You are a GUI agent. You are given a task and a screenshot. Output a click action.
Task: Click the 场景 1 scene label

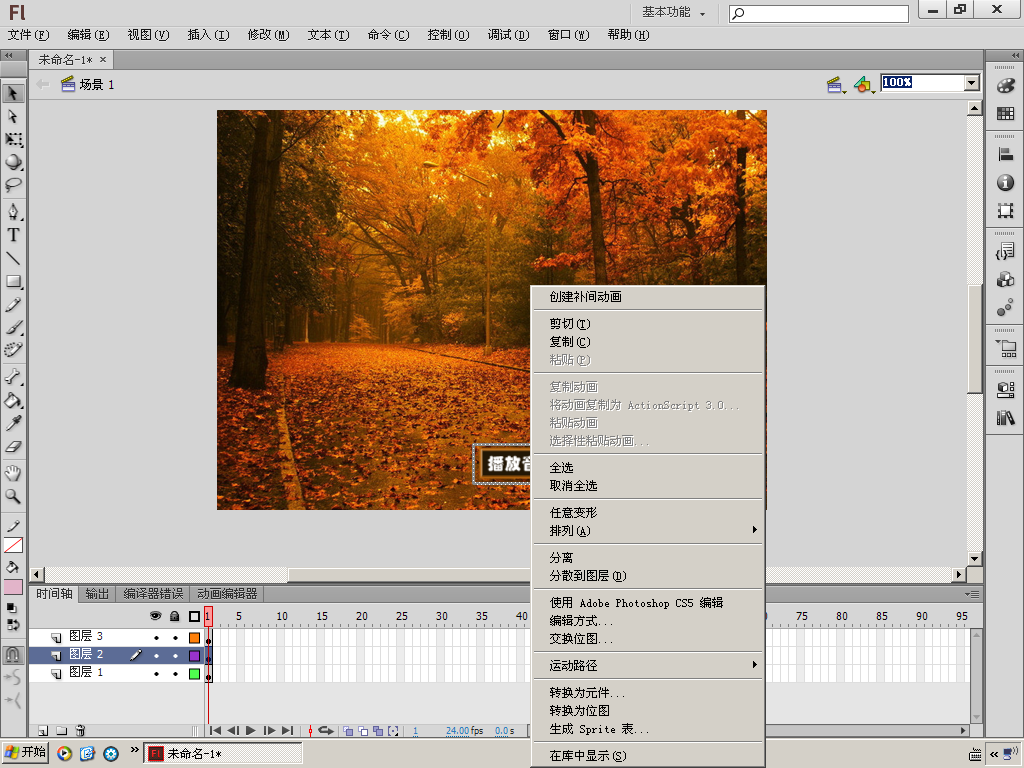point(97,84)
